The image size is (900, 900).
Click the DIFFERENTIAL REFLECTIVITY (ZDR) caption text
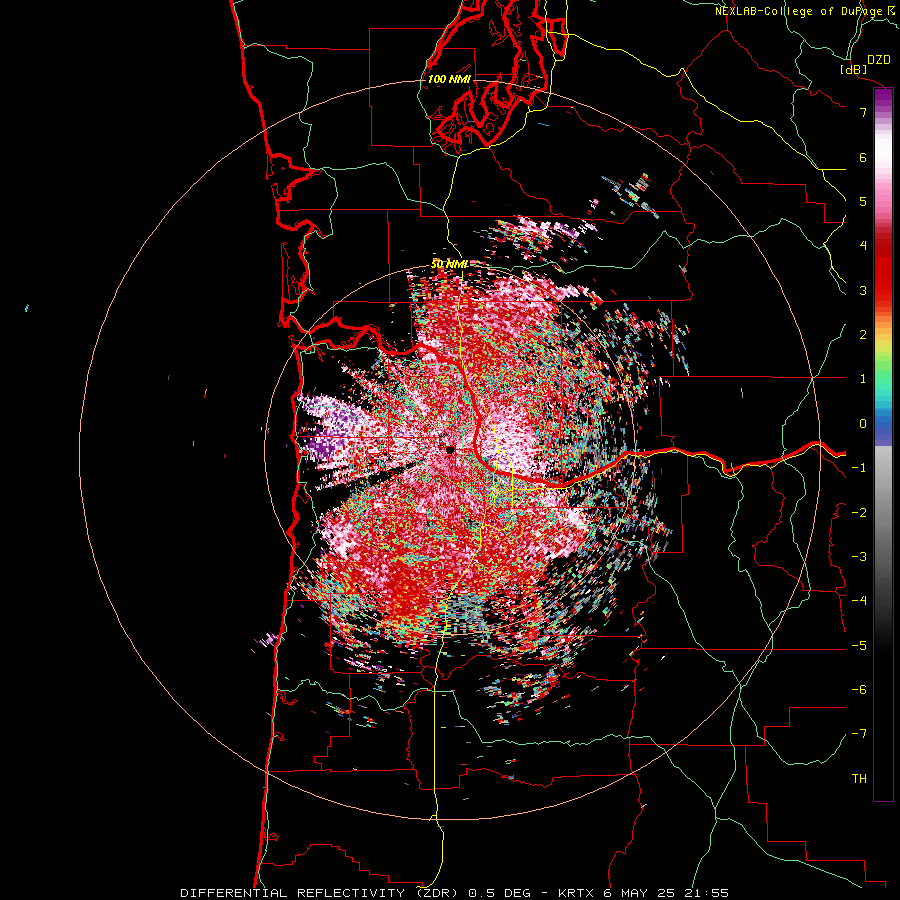coord(322,893)
